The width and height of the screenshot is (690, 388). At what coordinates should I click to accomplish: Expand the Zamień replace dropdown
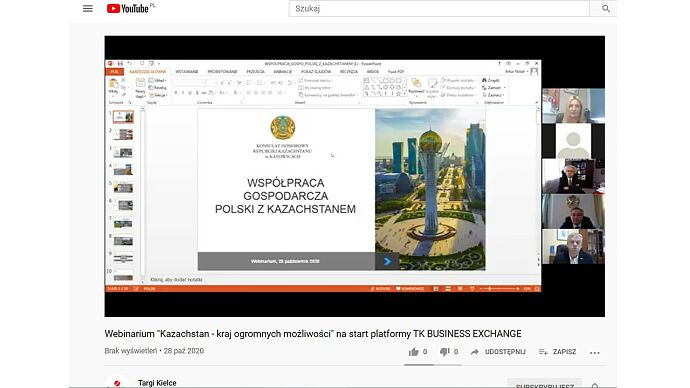click(493, 88)
